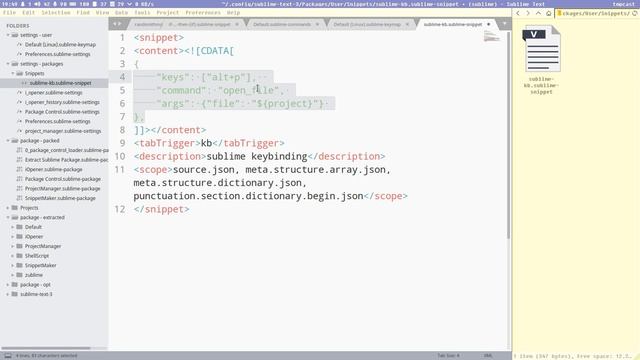The width and height of the screenshot is (640, 360).
Task: Click the XML syntax selector in status bar
Action: (x=488, y=356)
